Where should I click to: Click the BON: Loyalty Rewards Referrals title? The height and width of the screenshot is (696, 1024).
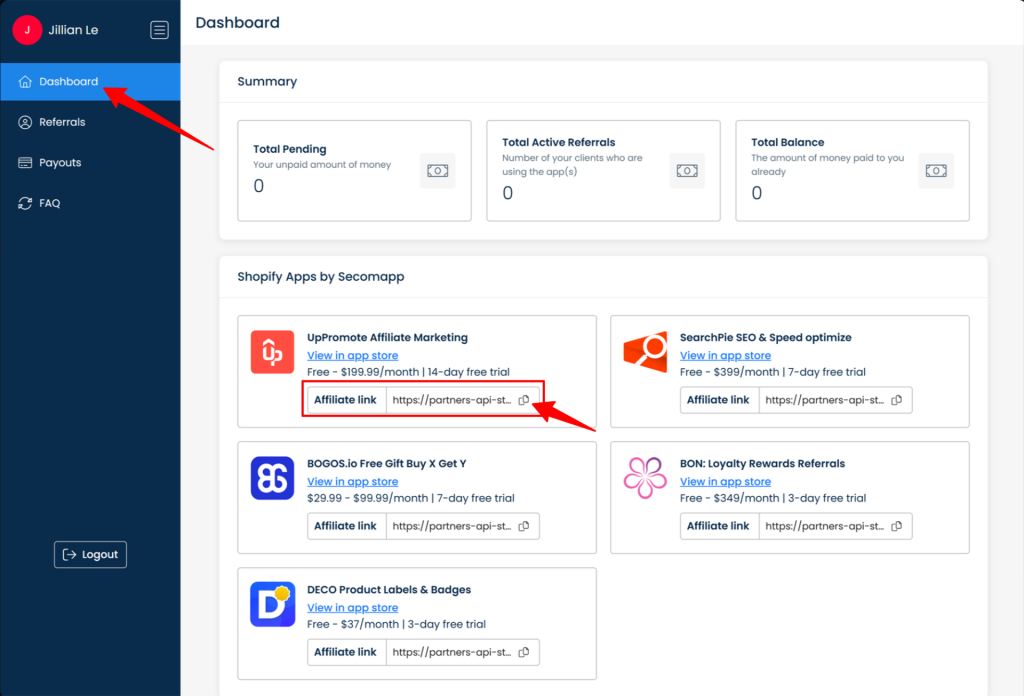point(762,464)
